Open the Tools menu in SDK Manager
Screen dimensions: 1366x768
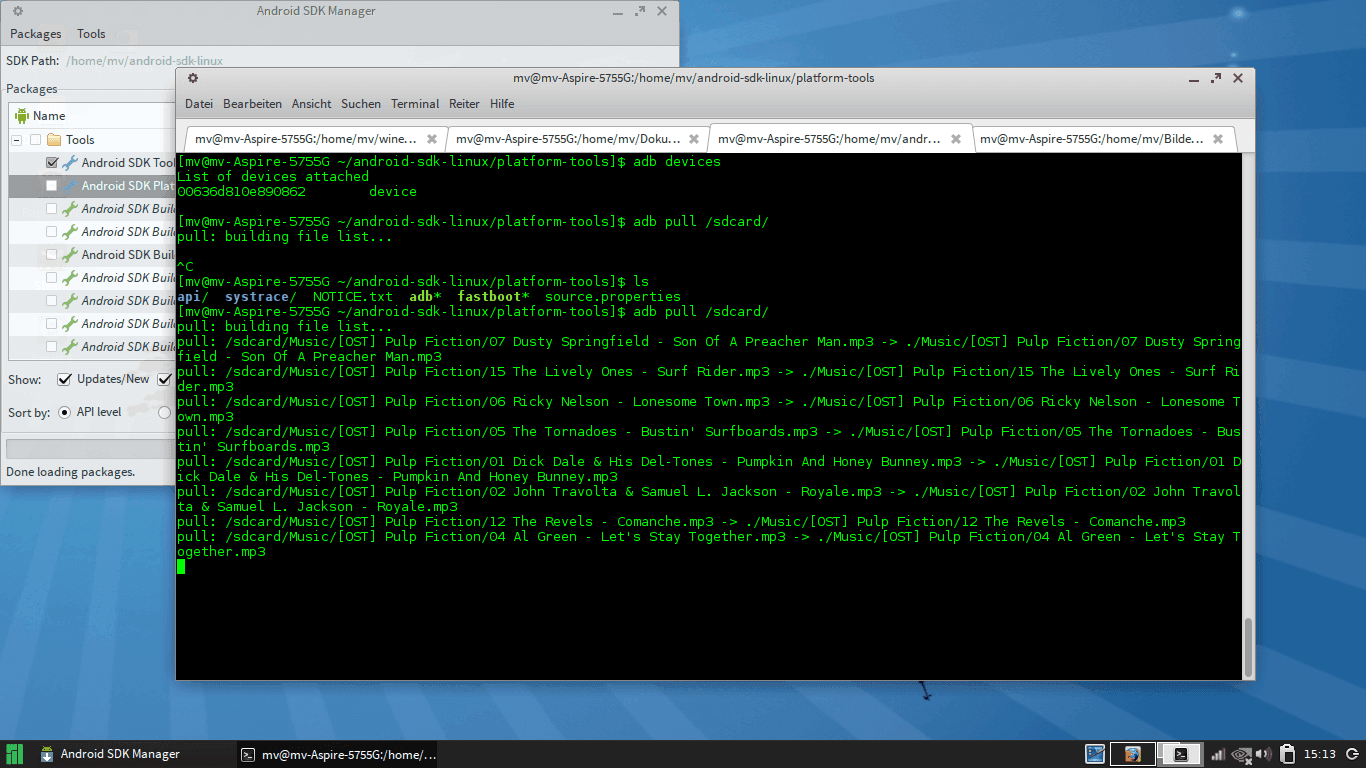click(x=91, y=34)
